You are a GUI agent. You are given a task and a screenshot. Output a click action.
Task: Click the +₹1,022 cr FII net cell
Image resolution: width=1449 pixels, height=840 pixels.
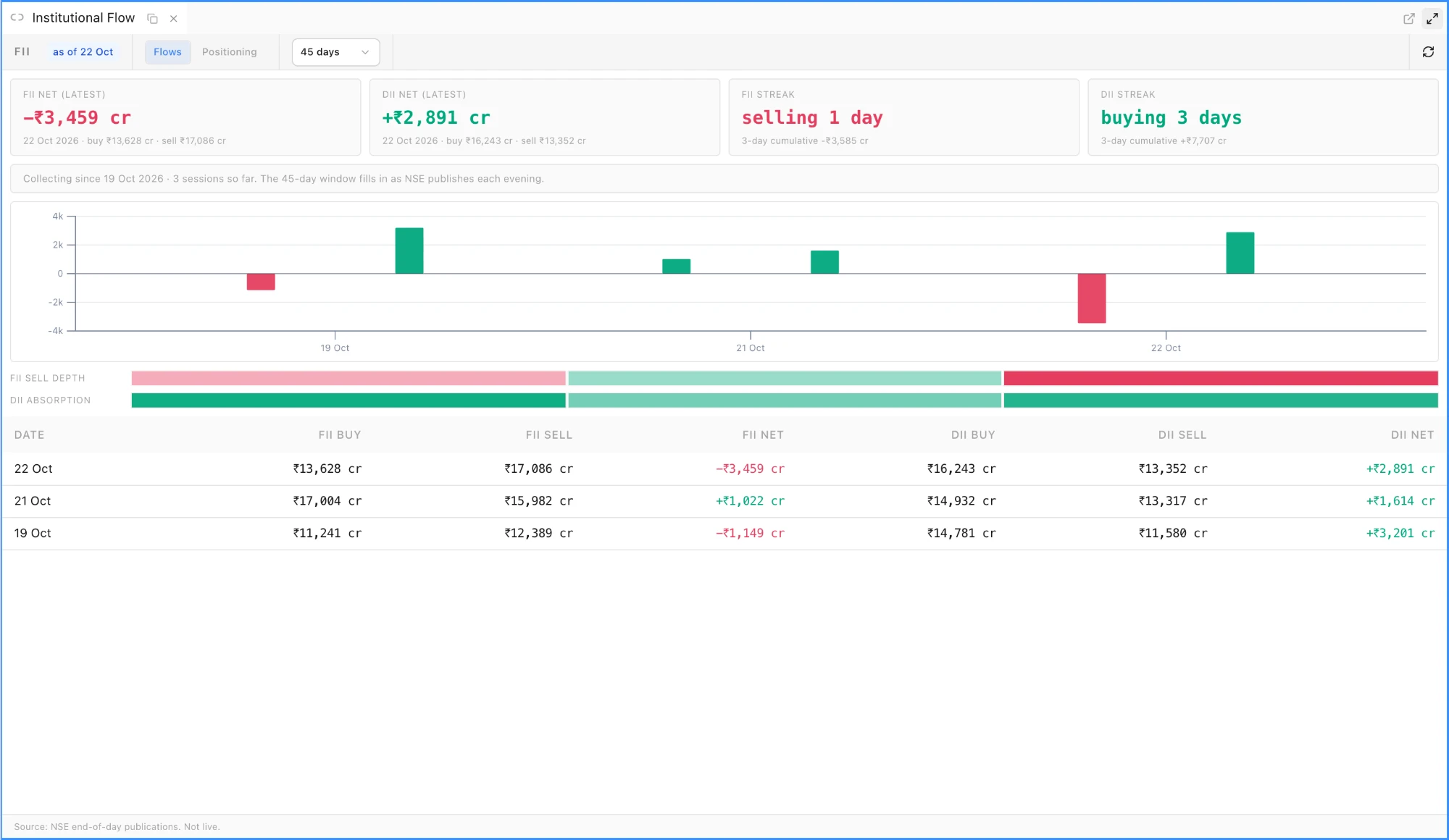pyautogui.click(x=751, y=501)
